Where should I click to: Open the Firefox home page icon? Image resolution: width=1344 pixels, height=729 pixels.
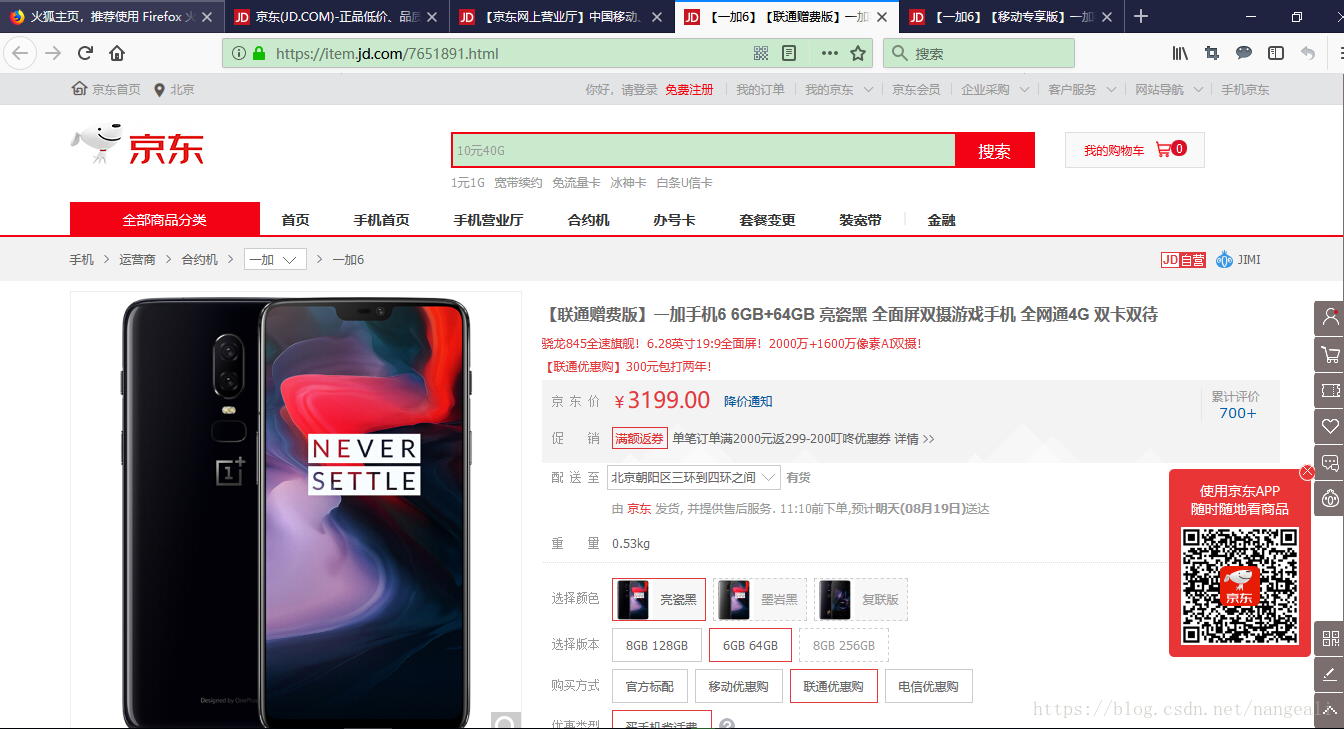pos(117,53)
